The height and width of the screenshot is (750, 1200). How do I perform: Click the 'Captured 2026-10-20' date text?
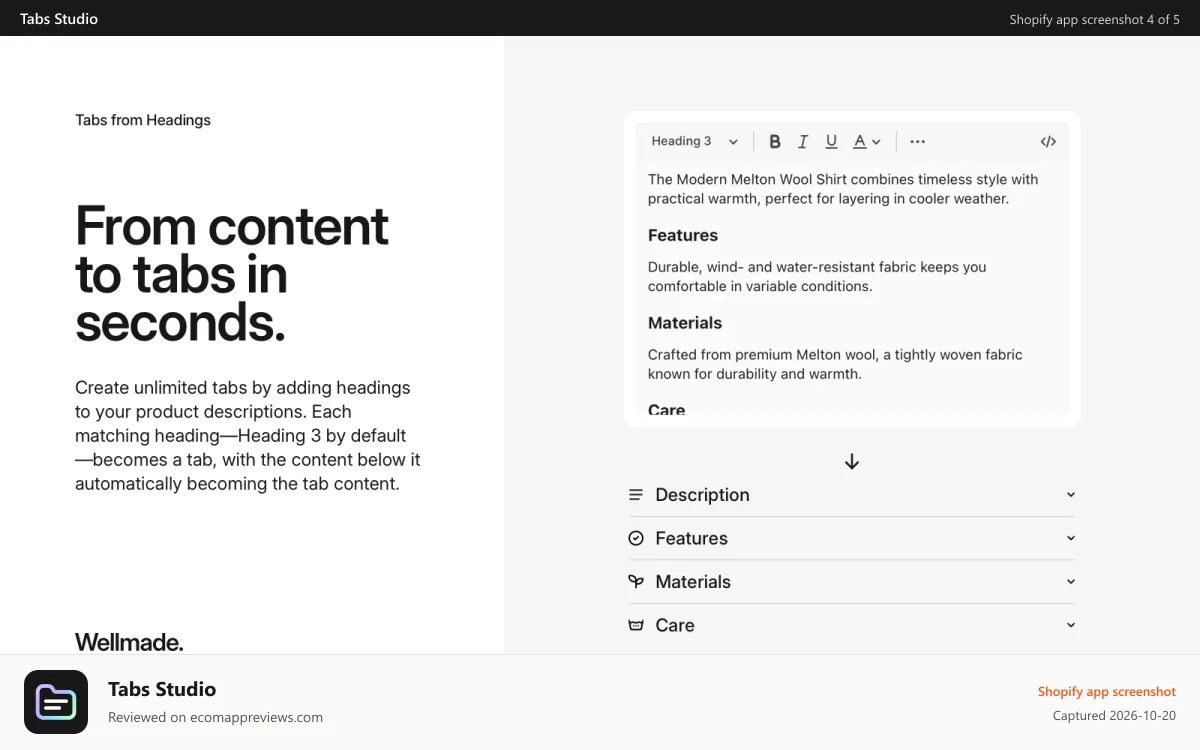point(1114,715)
